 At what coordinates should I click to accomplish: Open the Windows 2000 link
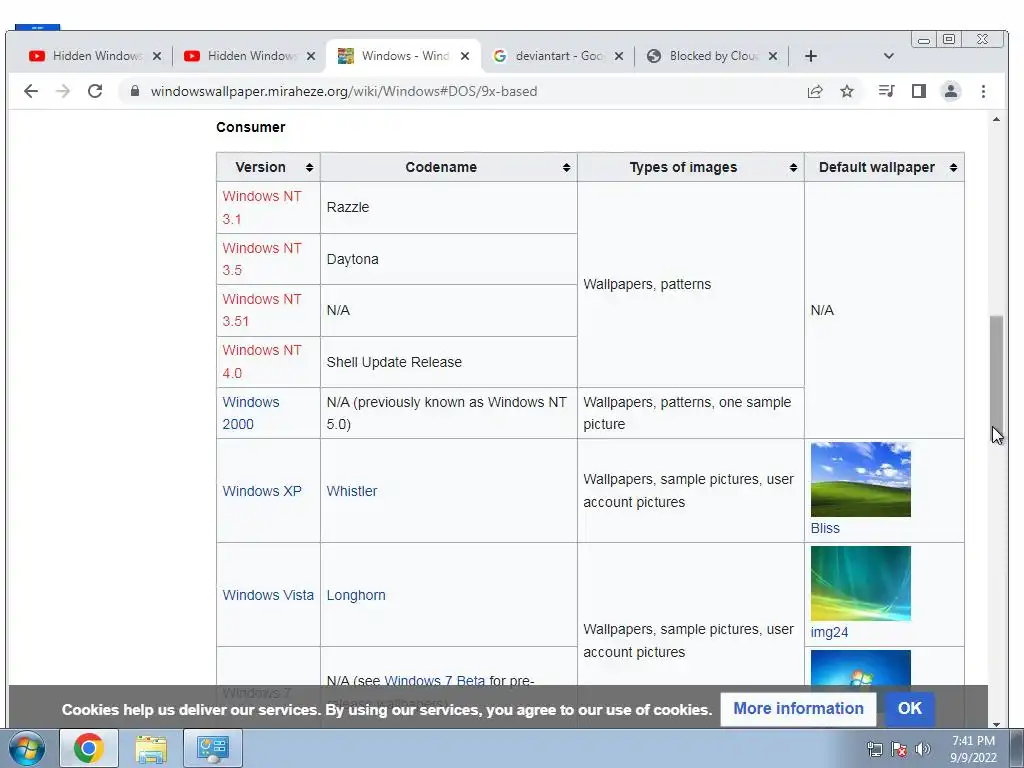tap(251, 413)
